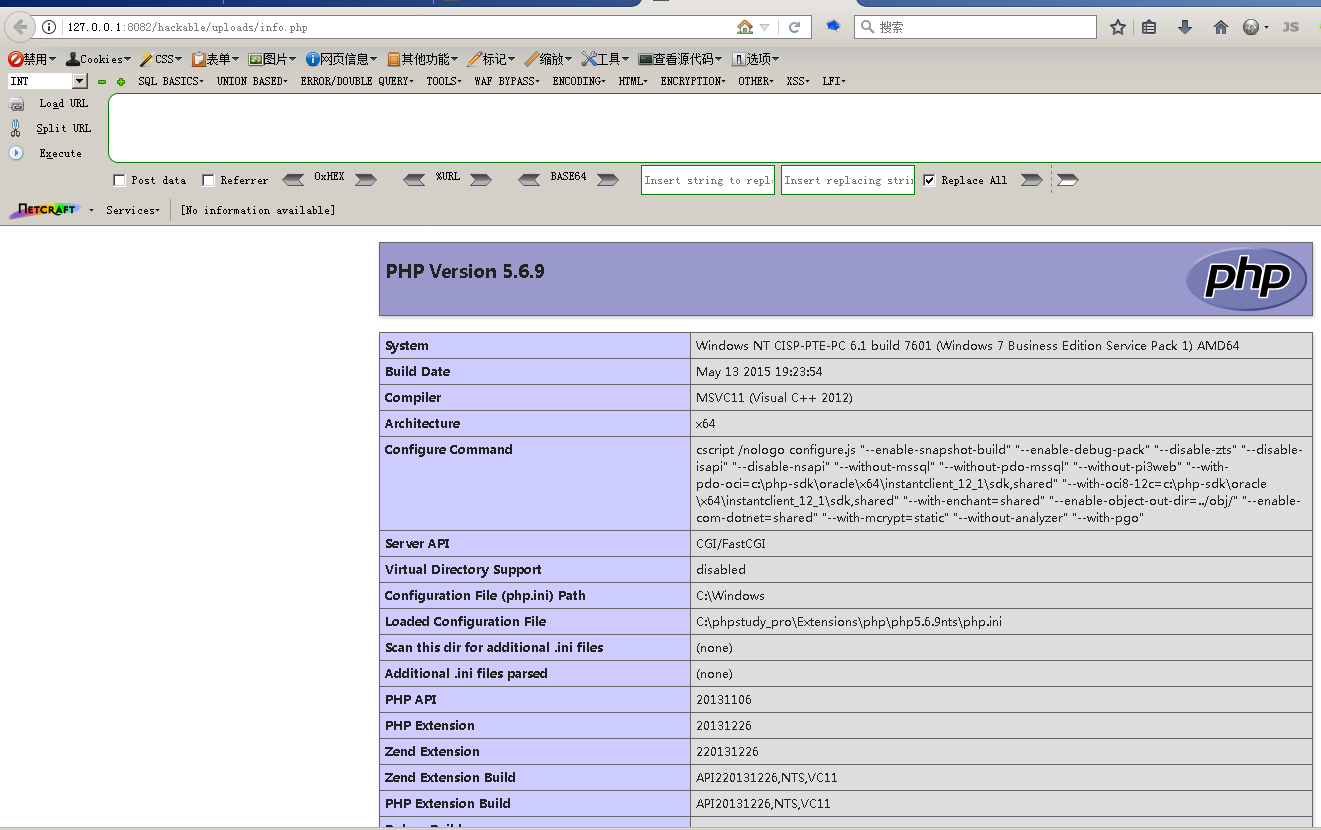Screen dimensions: 1321x830
Task: Open 工具 (Tools) wrench menu
Action: 605,59
